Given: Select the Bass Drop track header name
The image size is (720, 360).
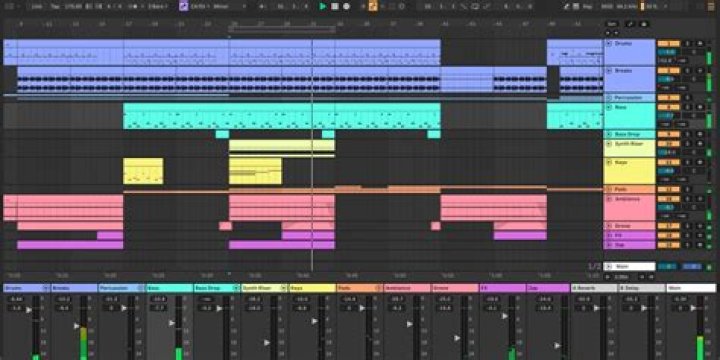Looking at the screenshot, I should [x=627, y=135].
